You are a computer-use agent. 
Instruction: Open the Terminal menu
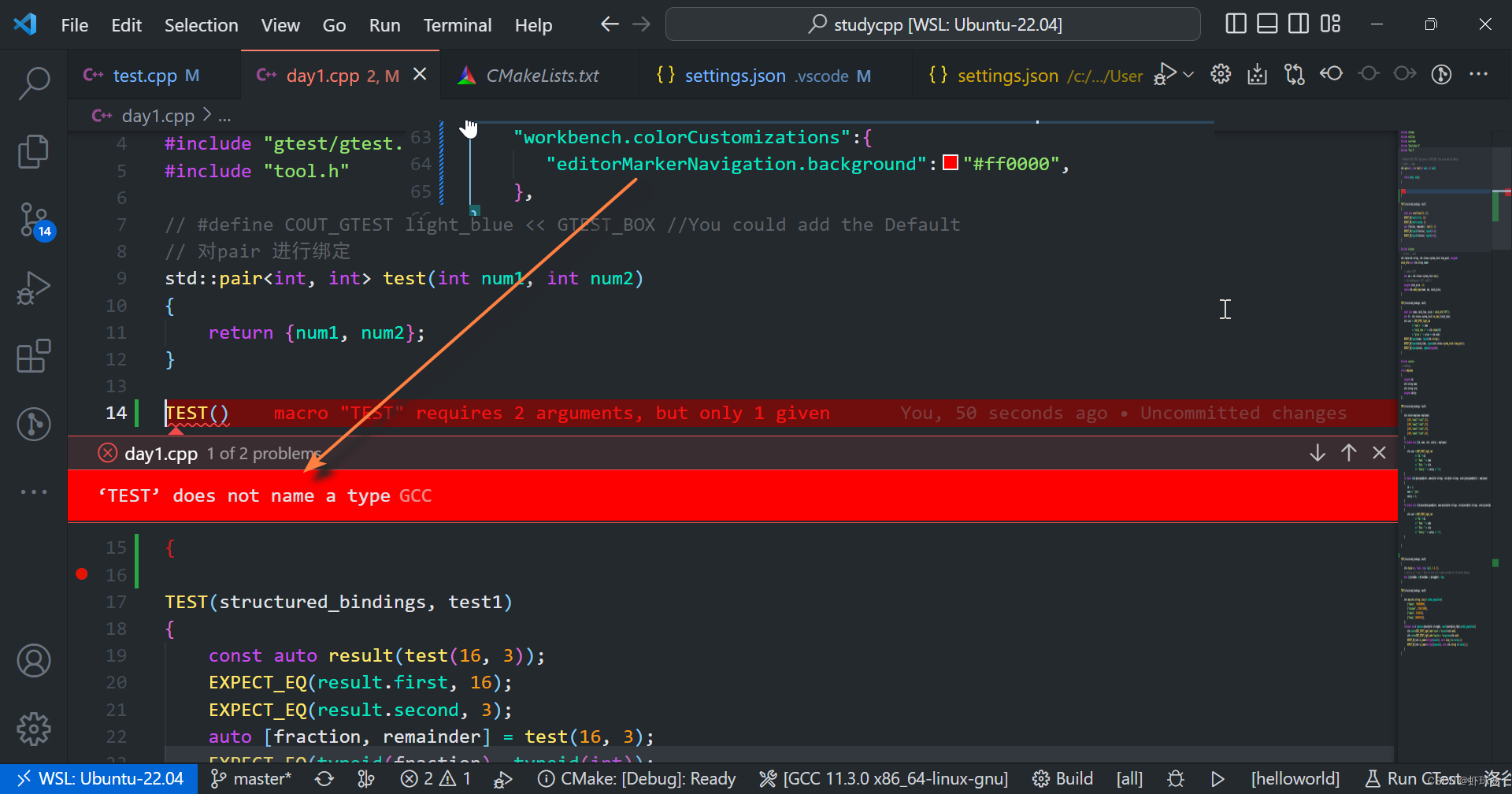click(457, 25)
